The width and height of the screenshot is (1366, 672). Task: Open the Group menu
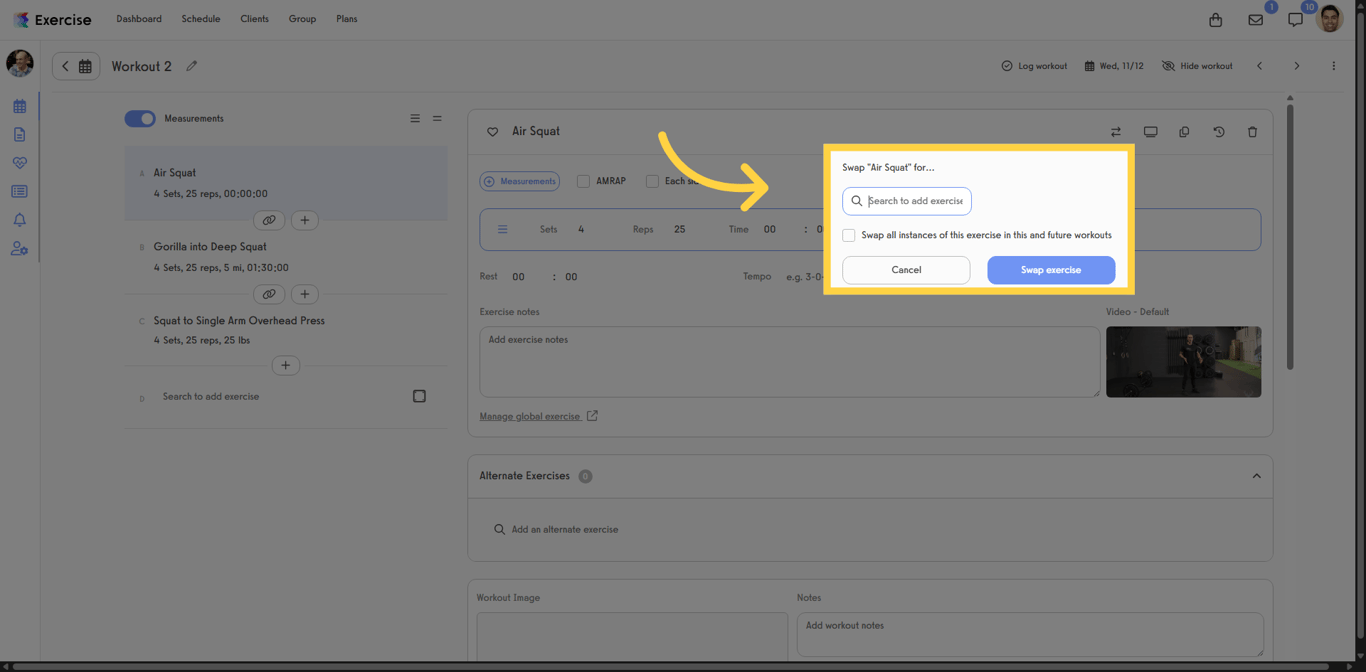point(302,19)
